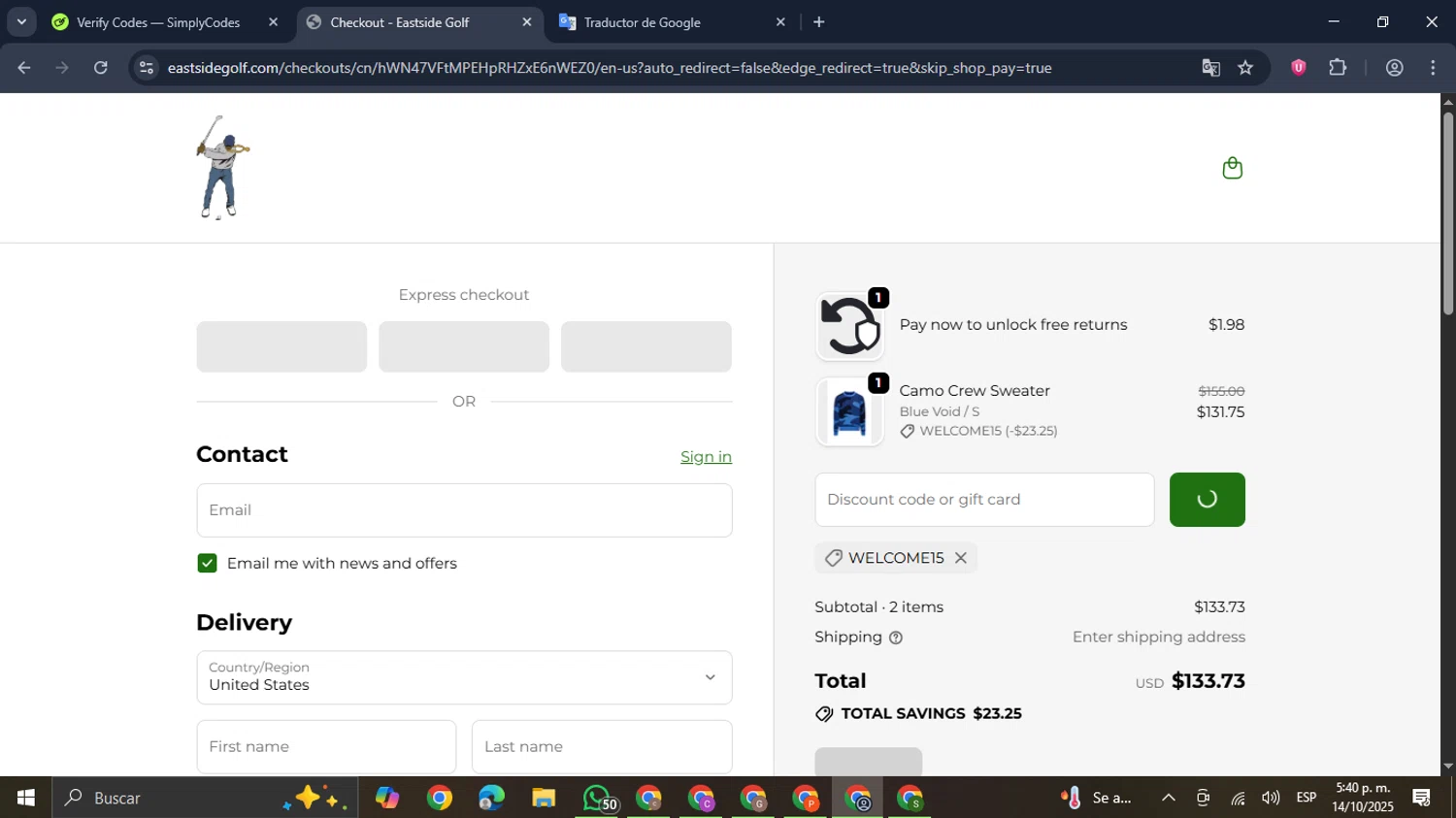Click the Sign in link
This screenshot has width=1456, height=818.
point(706,457)
